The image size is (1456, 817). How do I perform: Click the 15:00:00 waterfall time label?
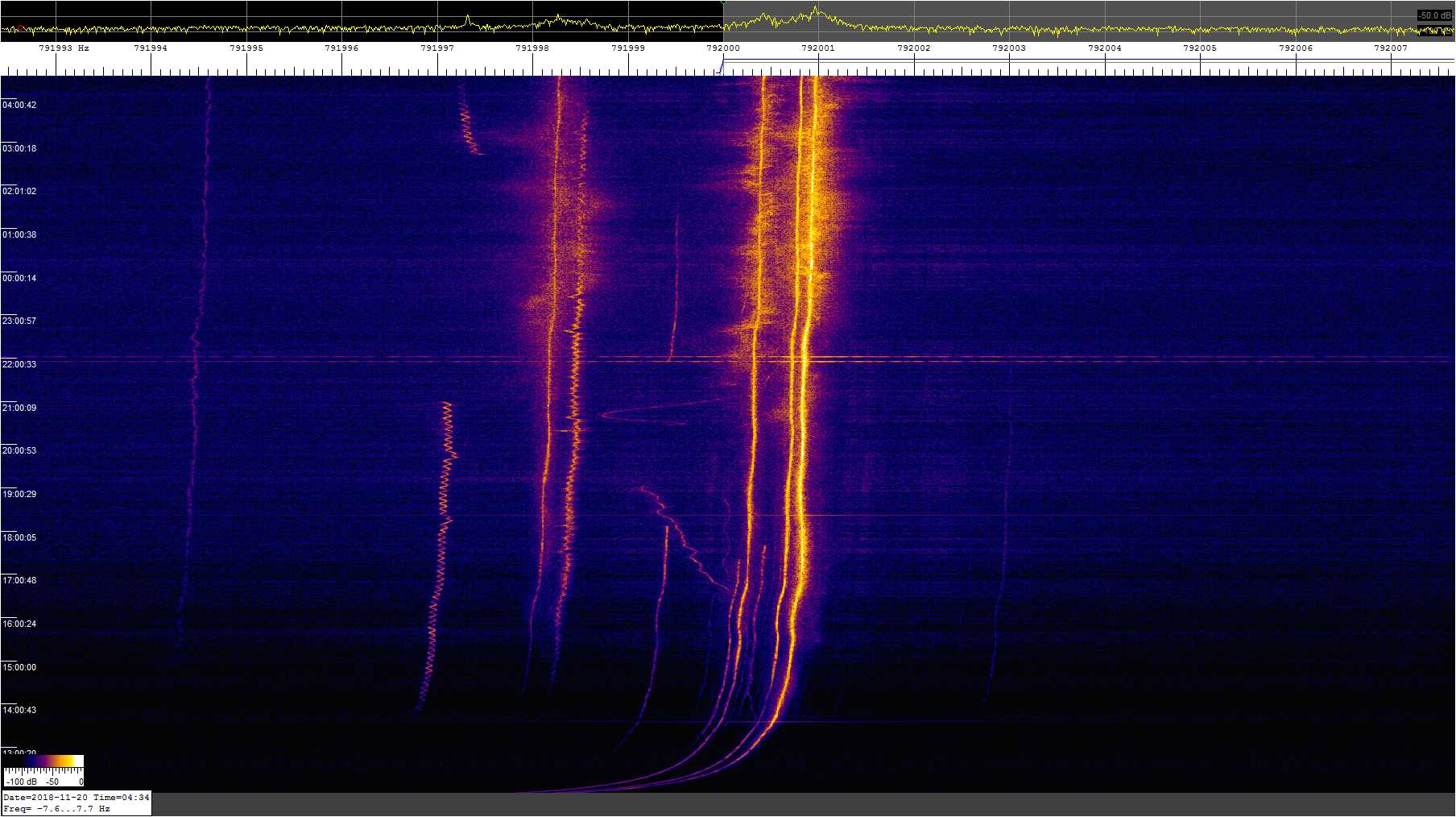tap(19, 668)
